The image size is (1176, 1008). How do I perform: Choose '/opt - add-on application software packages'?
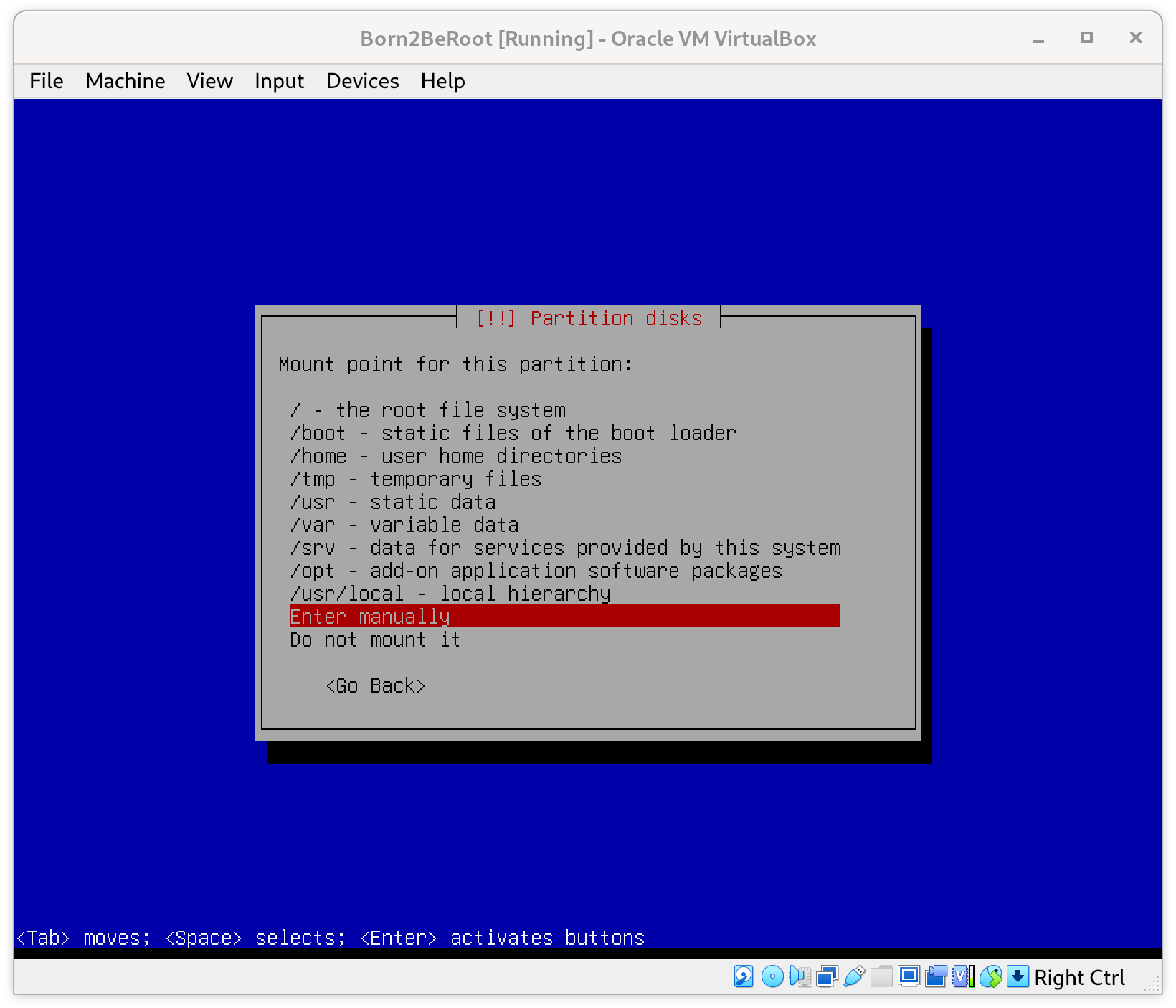564,571
